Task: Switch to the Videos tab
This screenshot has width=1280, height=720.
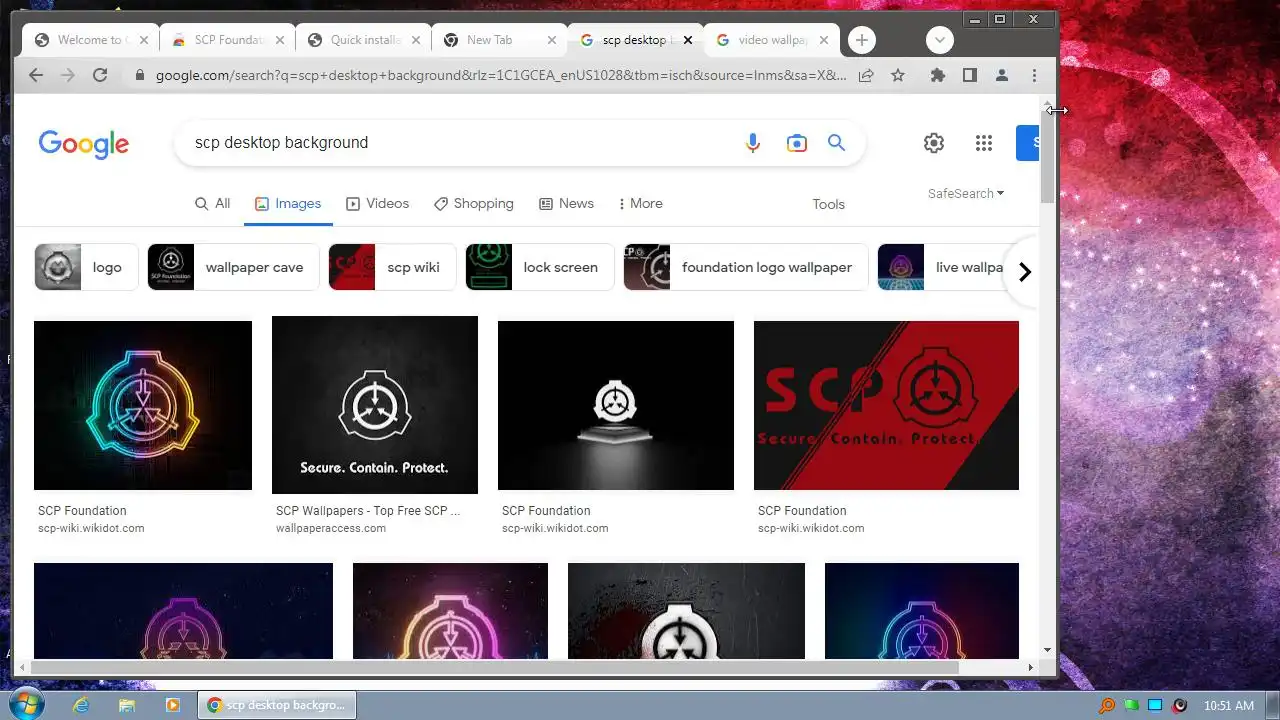Action: tap(377, 203)
